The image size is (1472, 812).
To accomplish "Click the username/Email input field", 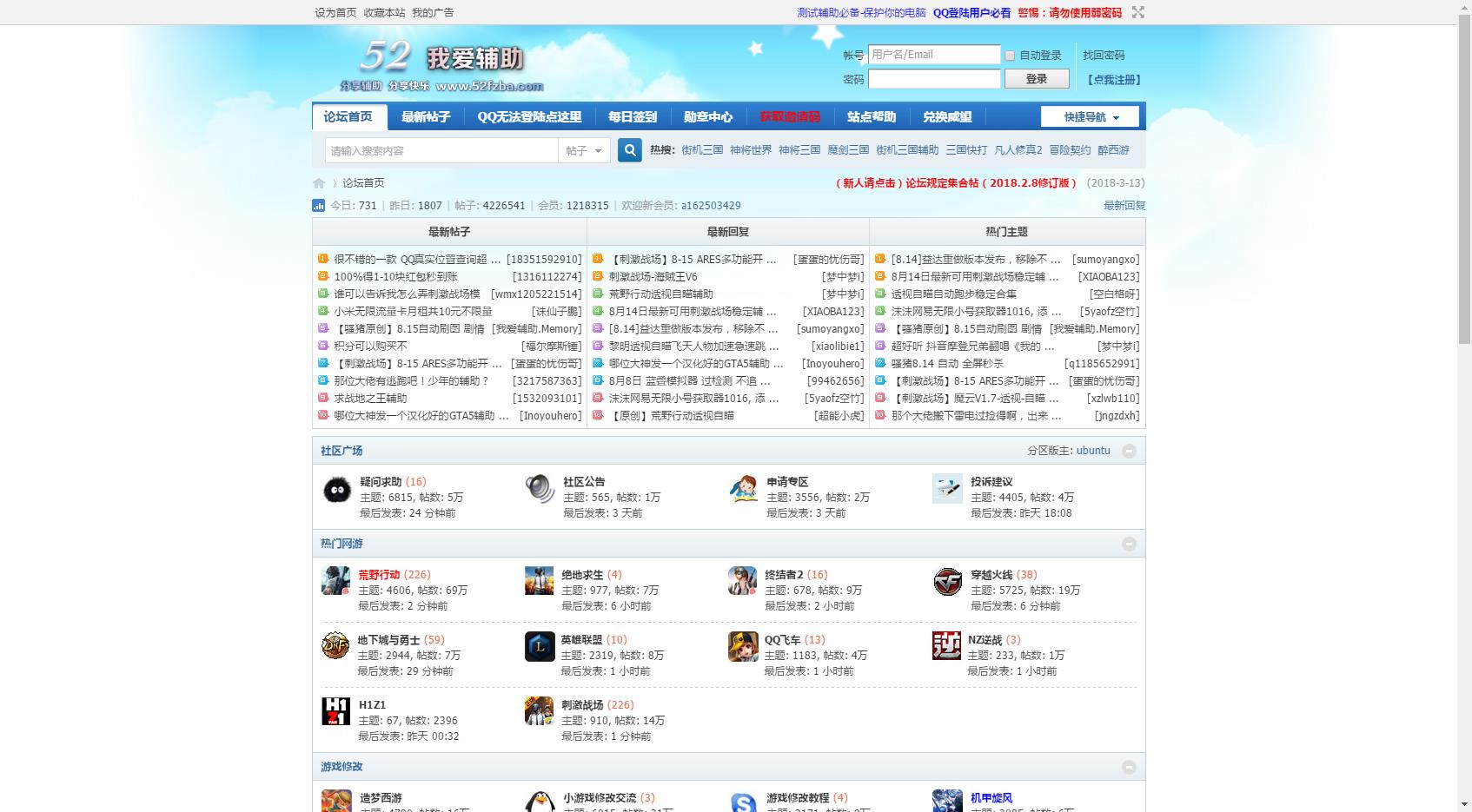I will [934, 55].
